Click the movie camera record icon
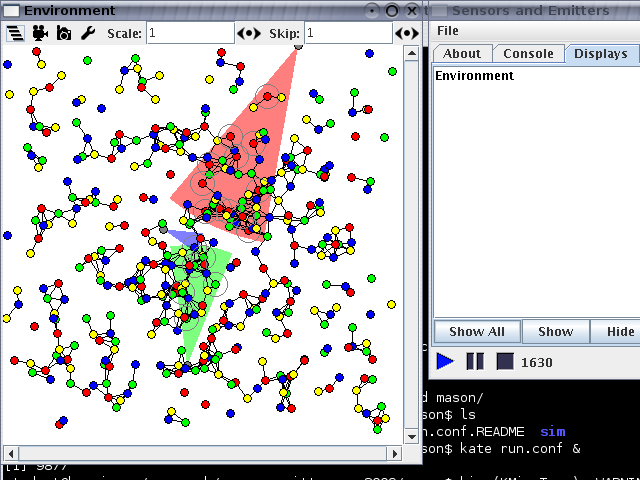 (x=39, y=32)
